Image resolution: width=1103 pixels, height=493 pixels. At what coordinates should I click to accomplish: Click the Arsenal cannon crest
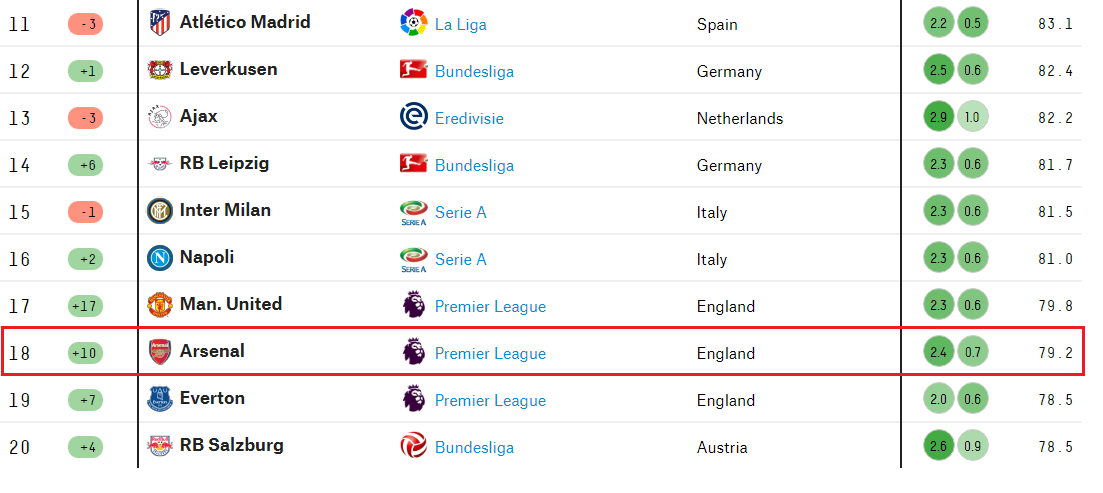pos(160,352)
